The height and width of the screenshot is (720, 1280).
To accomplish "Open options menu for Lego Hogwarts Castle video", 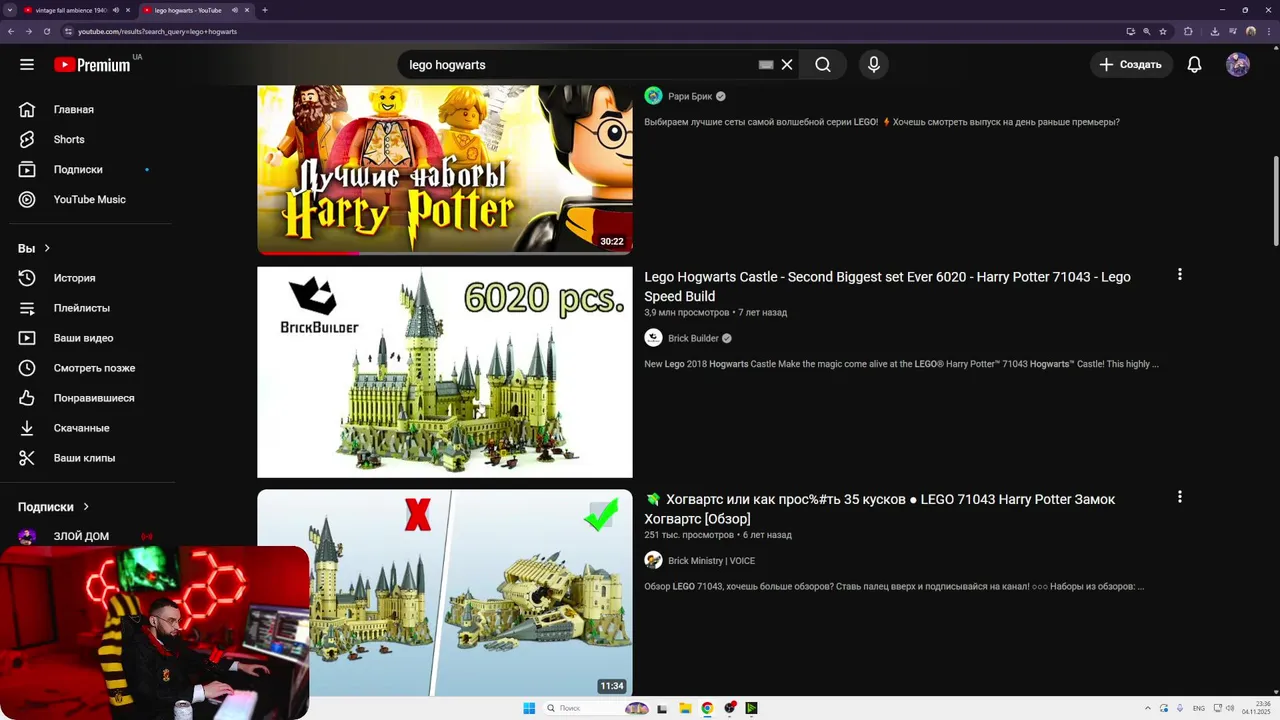I will click(x=1180, y=274).
